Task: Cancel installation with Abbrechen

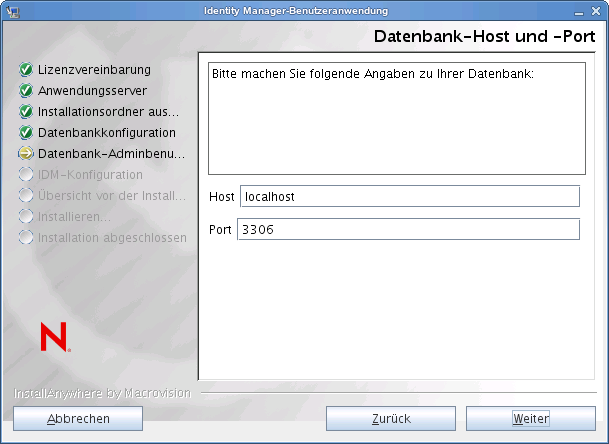Action: [78, 418]
